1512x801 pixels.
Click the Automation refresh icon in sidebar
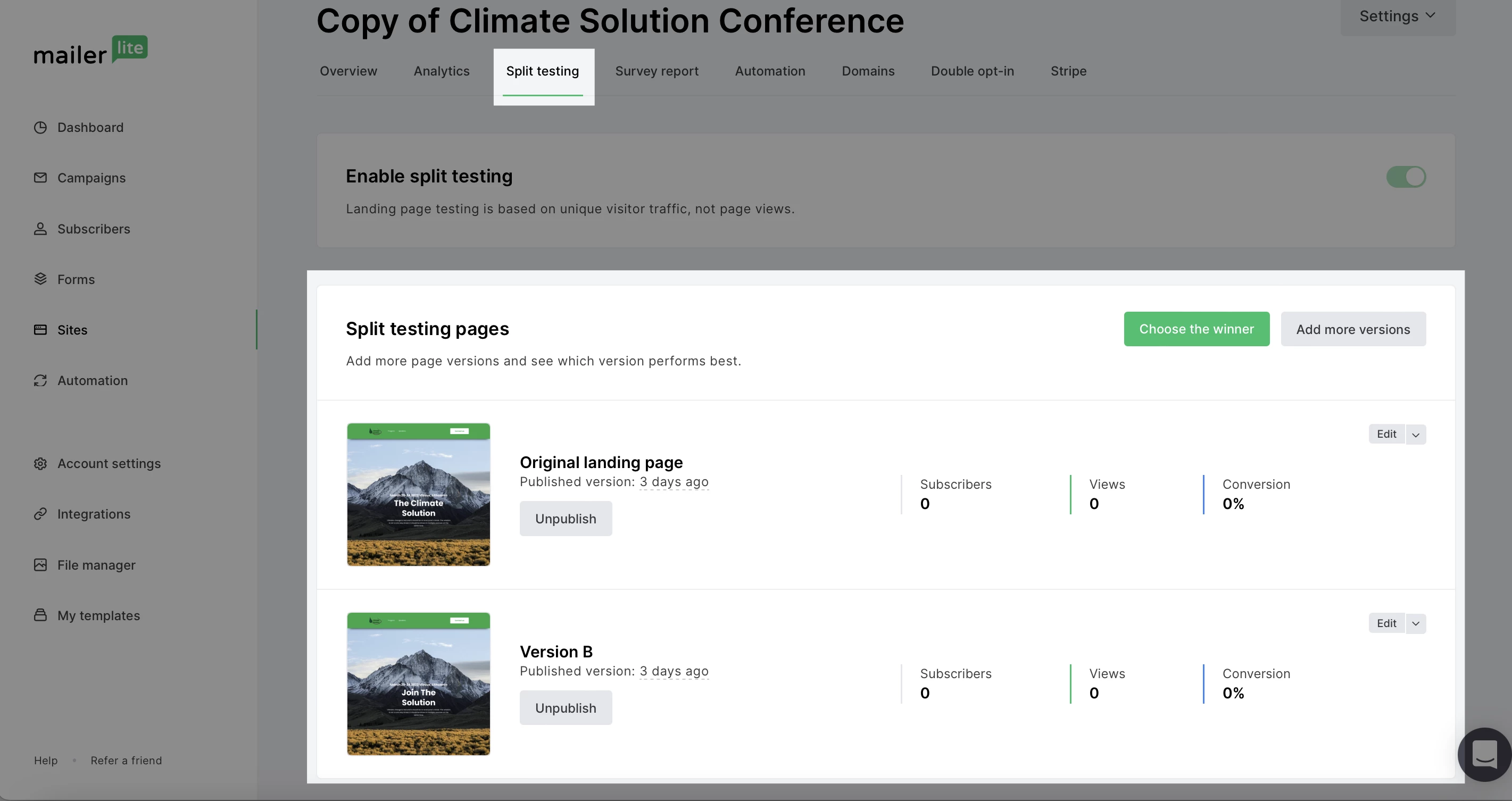coord(40,380)
